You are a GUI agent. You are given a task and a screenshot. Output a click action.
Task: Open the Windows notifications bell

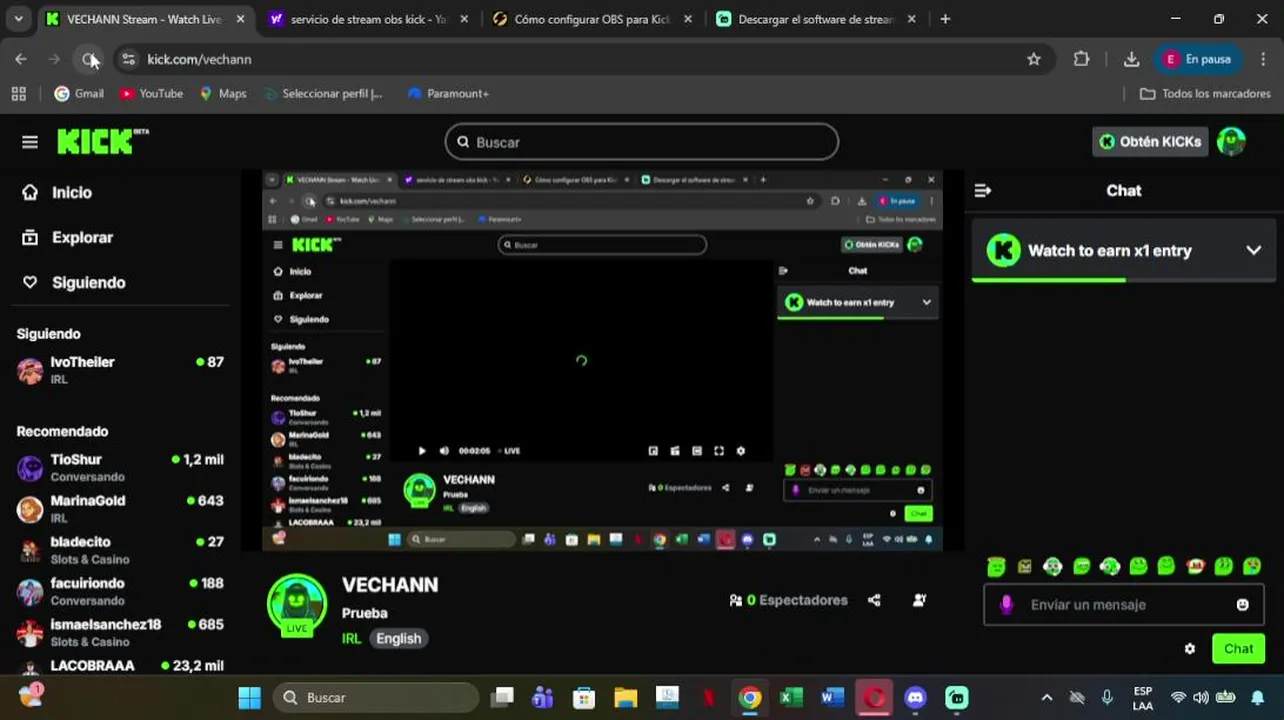1258,697
